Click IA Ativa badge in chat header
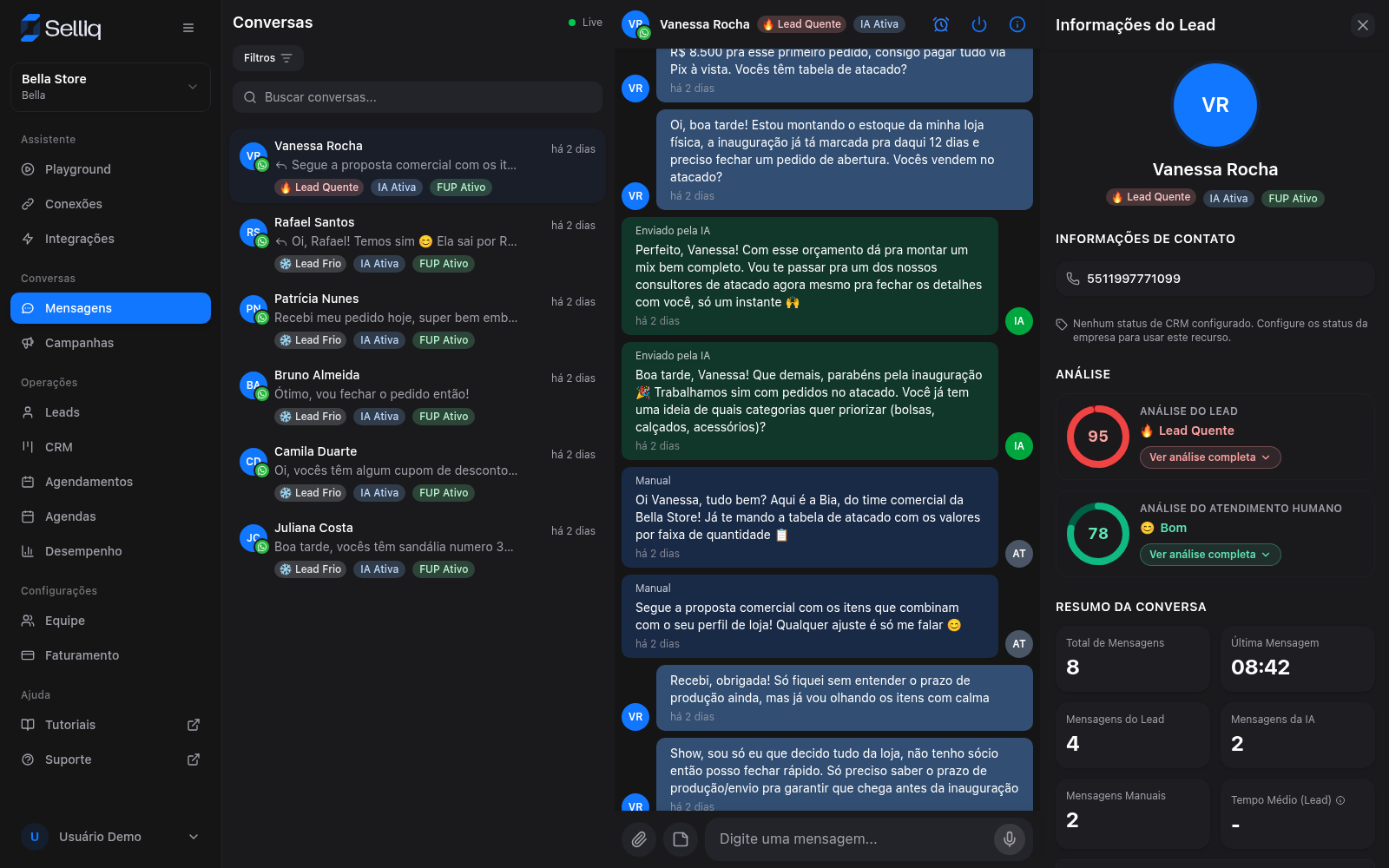 [879, 24]
